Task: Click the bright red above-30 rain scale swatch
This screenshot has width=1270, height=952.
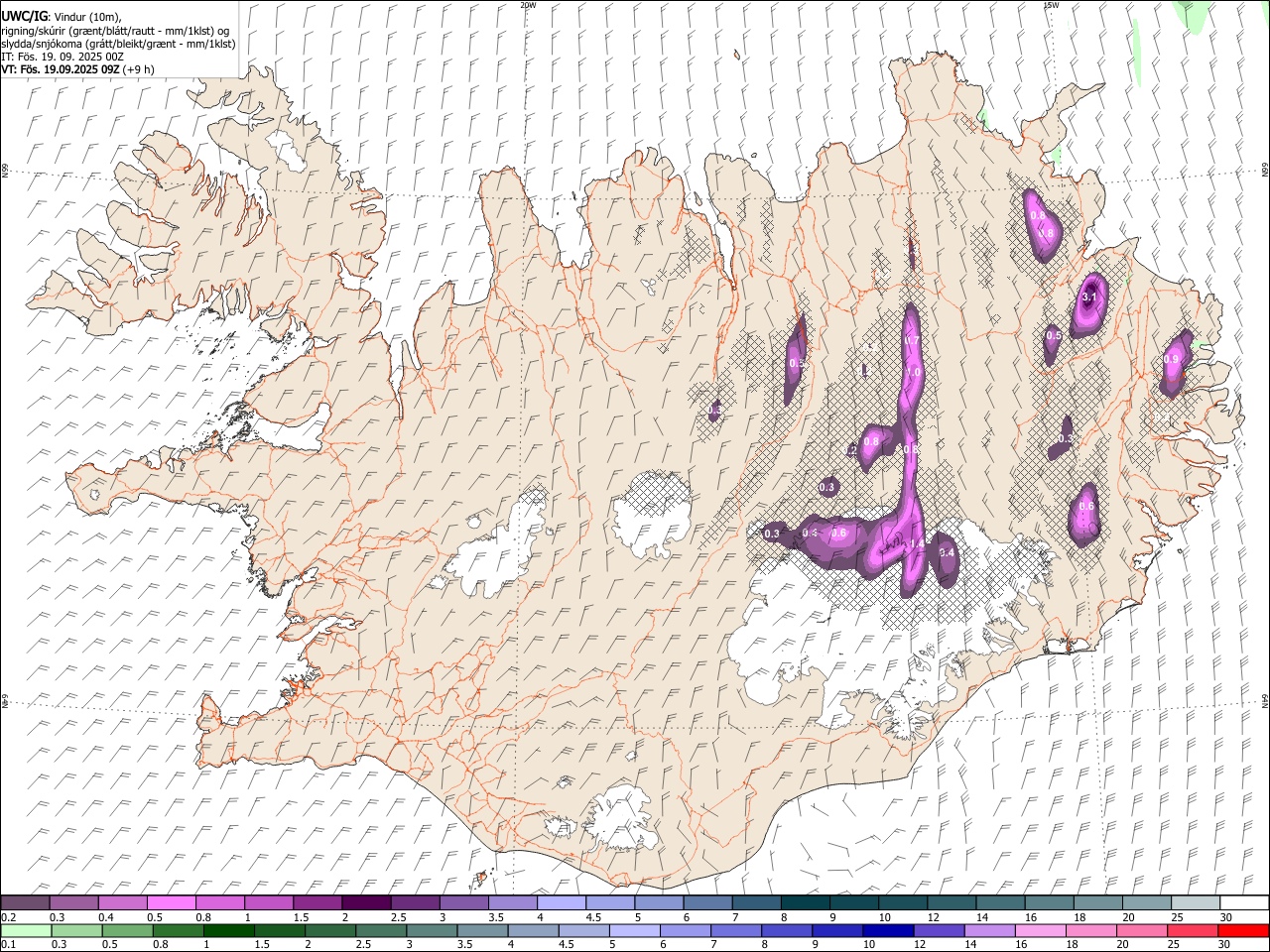Action: 1242,931
